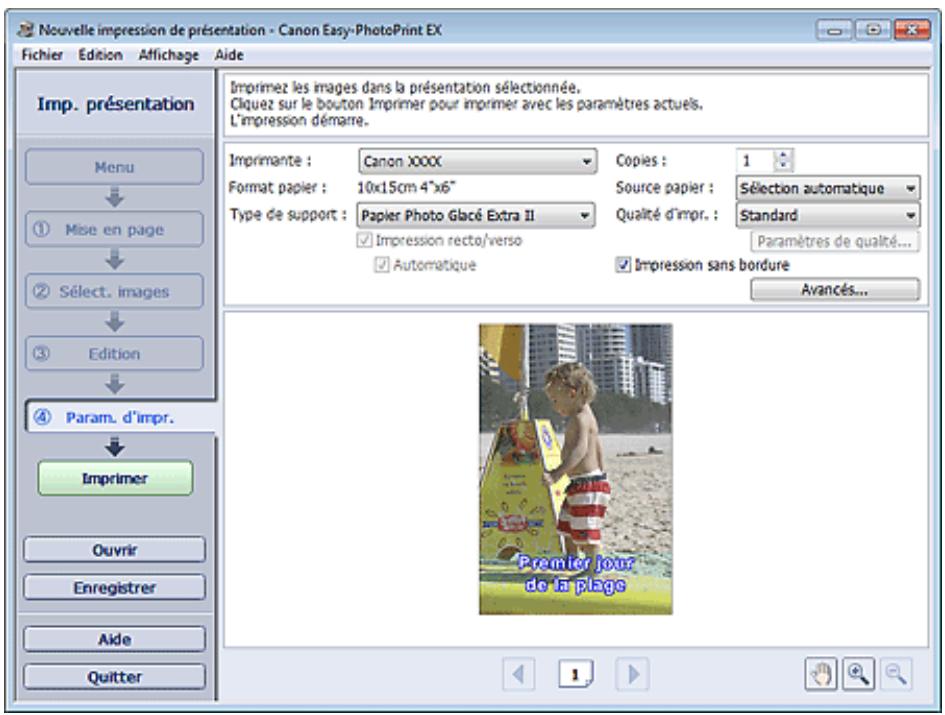Click the application icon in title bar
Screen dimensions: 945x715
(x=26, y=30)
